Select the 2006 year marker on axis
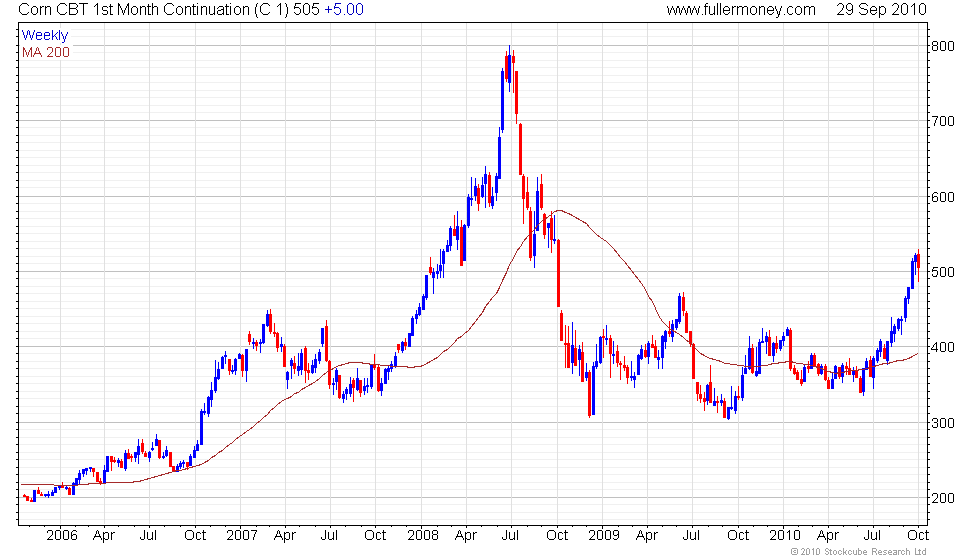 62,536
